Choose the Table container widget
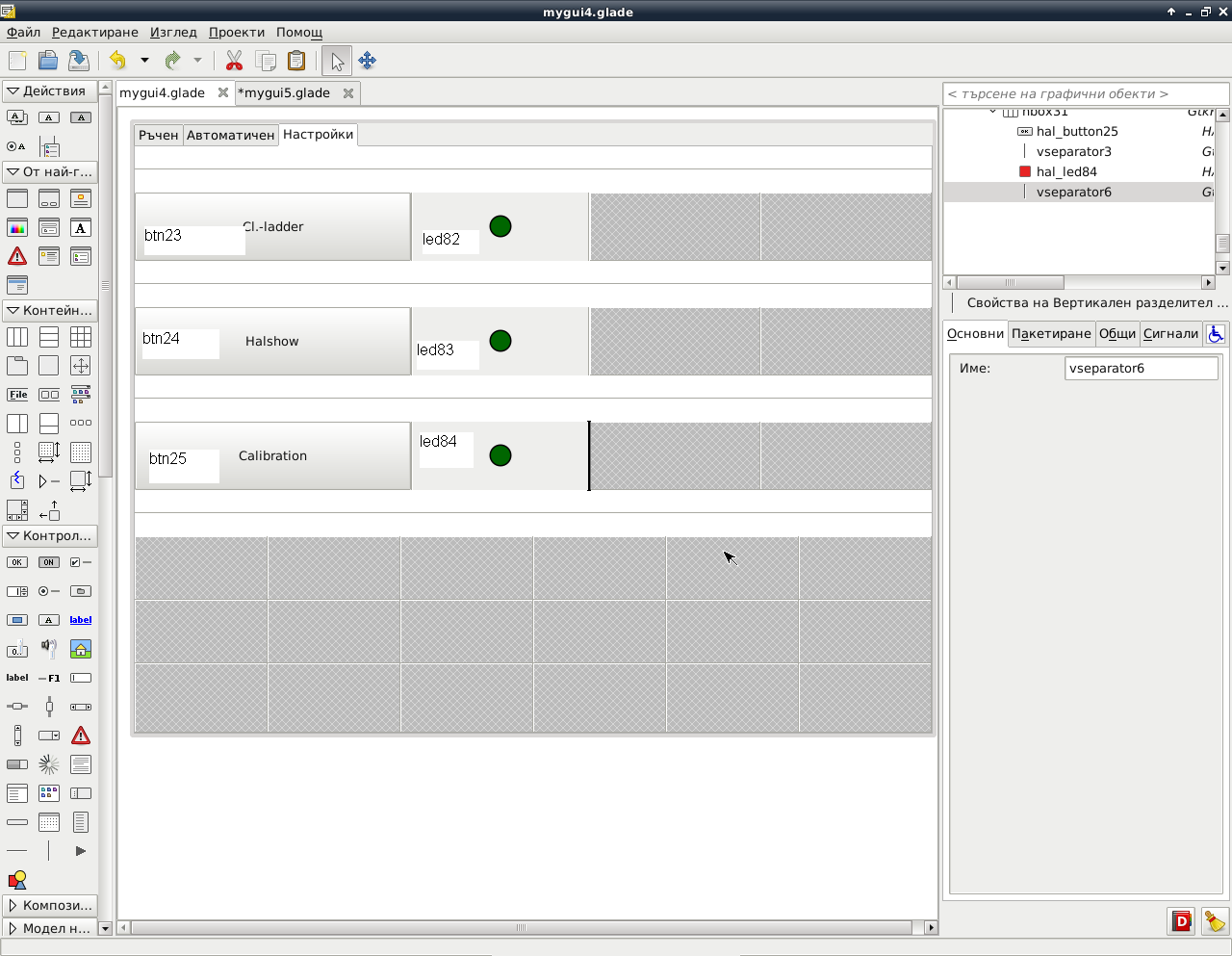 coord(81,337)
